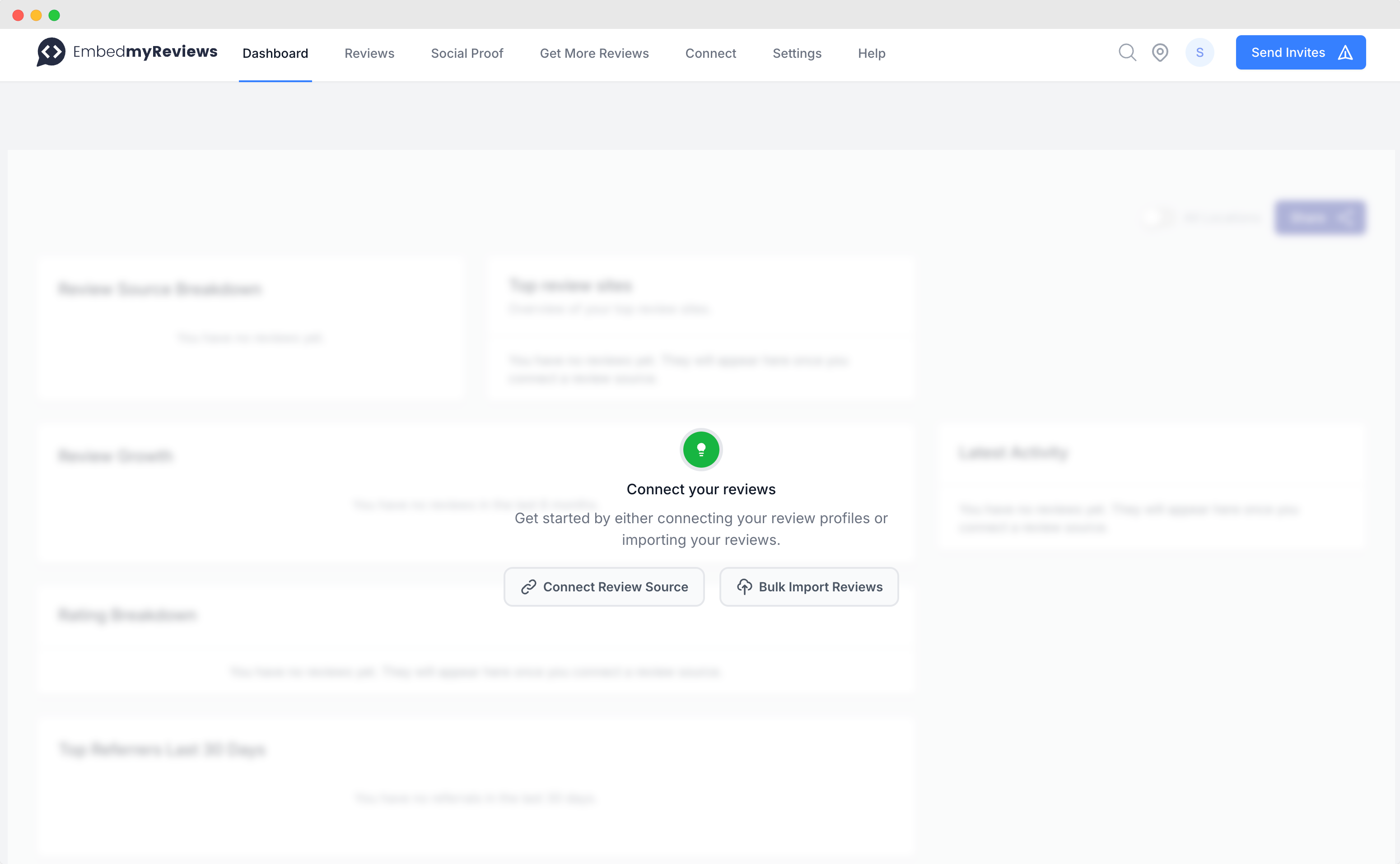Click the EmbedmyReviews brand name text
Viewport: 1400px width, 864px height.
[x=145, y=51]
